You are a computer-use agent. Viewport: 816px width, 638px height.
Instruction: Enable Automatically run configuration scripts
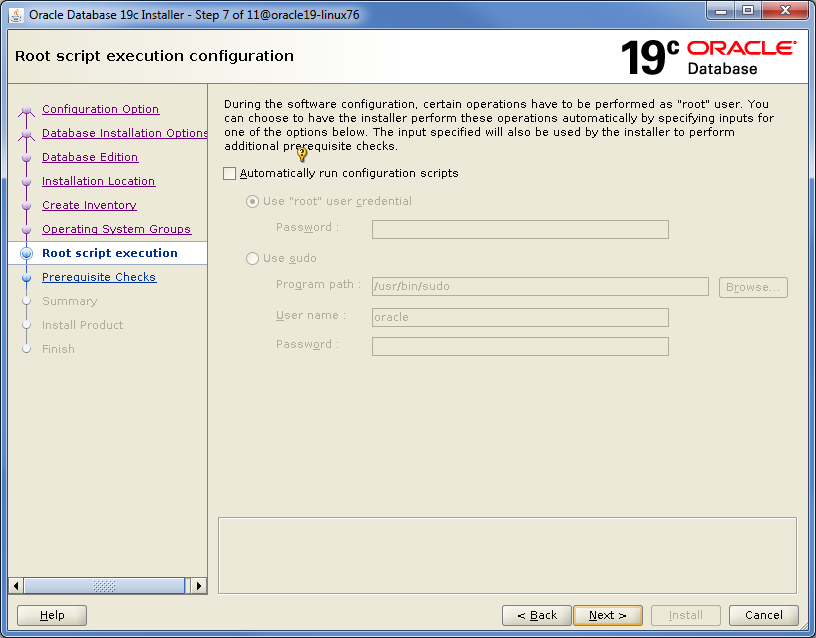pos(230,174)
